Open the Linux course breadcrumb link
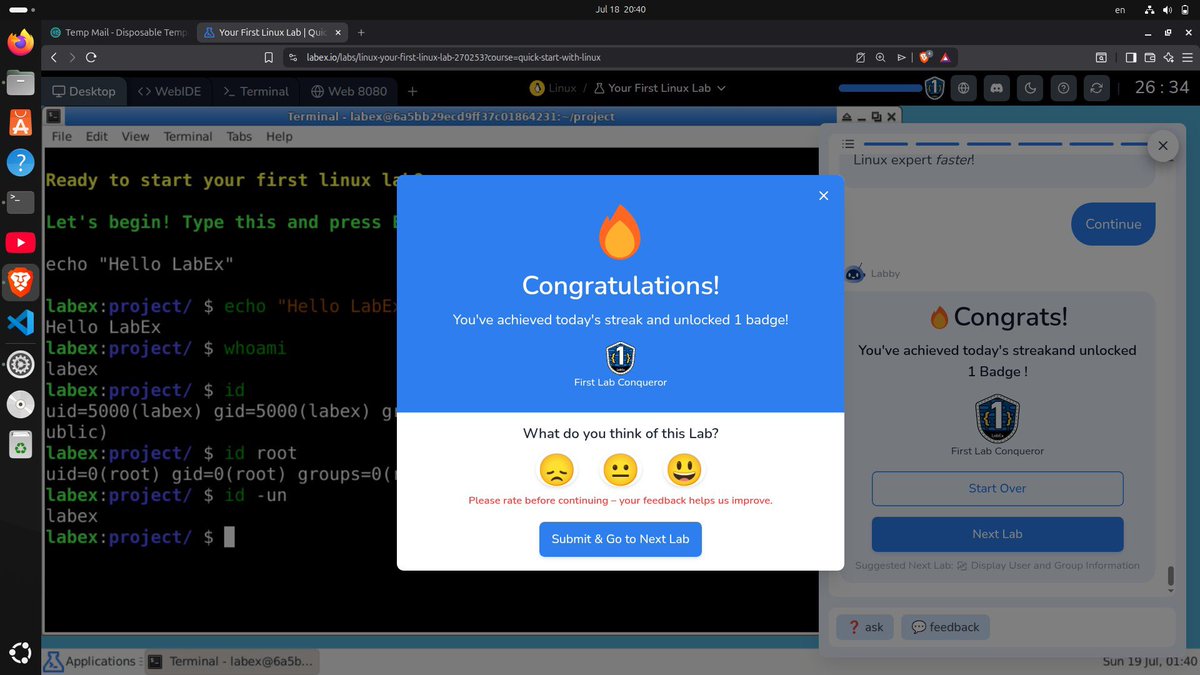Image resolution: width=1200 pixels, height=675 pixels. [x=553, y=88]
